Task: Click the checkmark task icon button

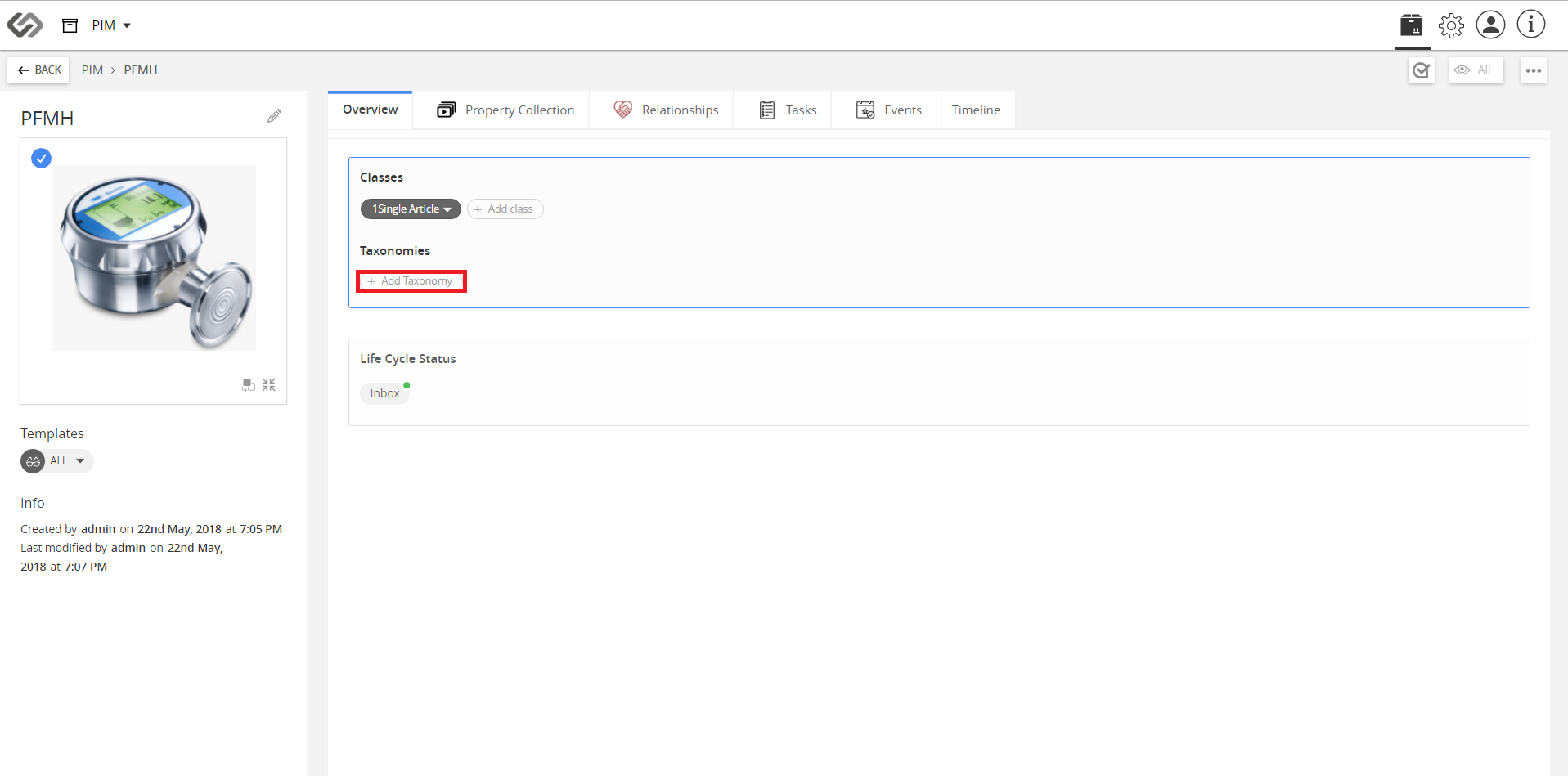Action: coord(1422,70)
